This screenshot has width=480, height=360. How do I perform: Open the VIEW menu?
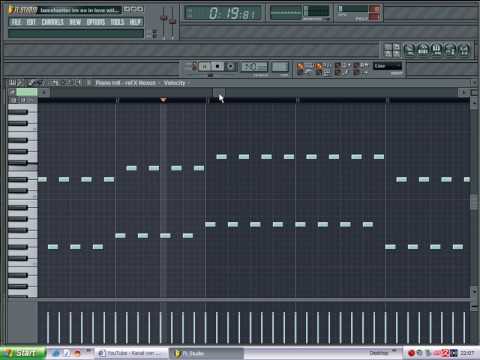point(75,22)
